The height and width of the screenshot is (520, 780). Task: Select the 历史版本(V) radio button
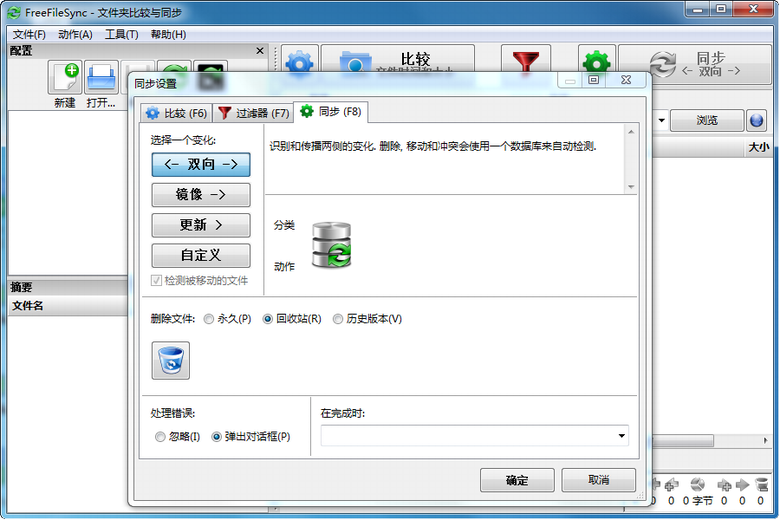point(368,319)
